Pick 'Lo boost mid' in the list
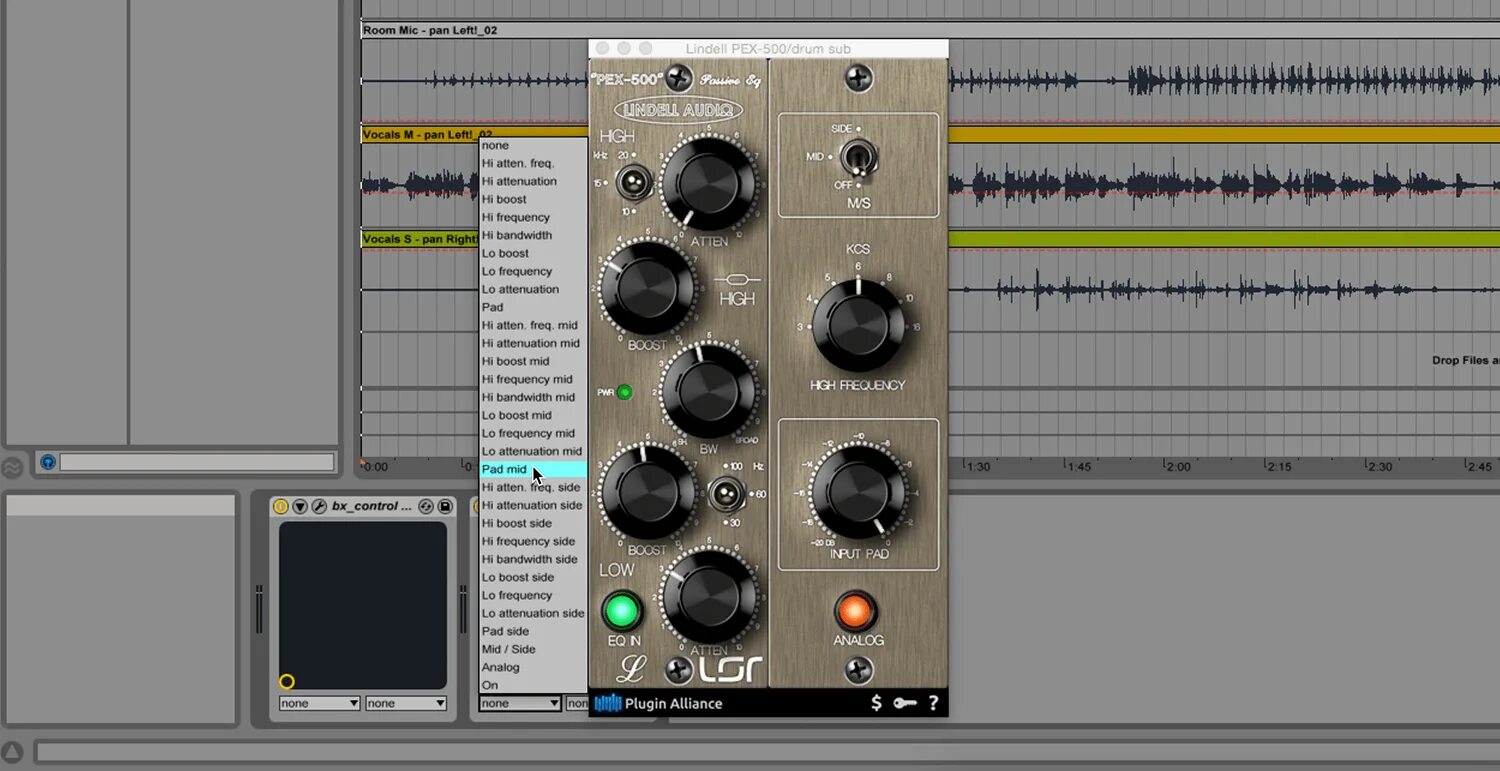 pos(533,415)
